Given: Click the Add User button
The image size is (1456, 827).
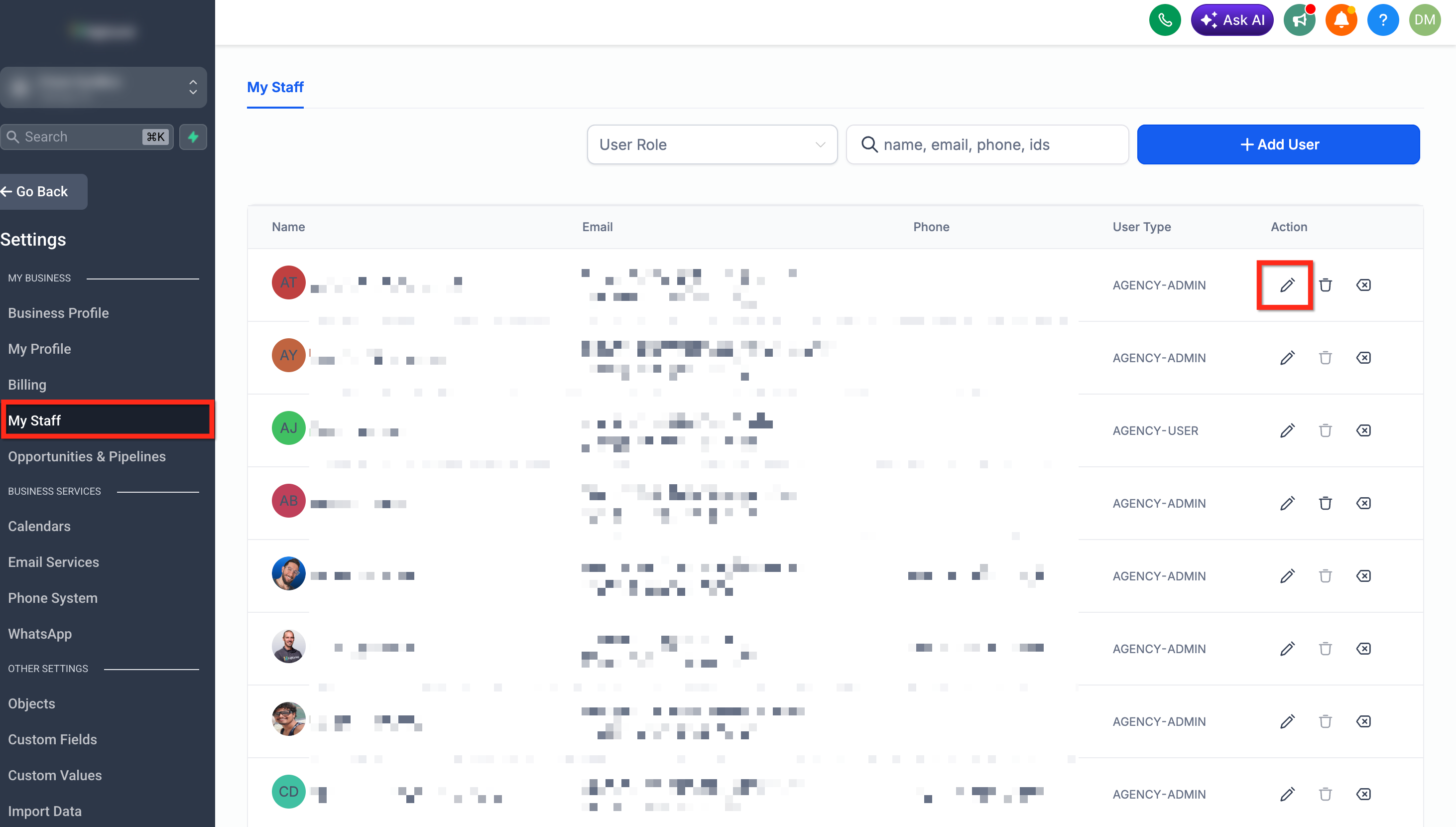Looking at the screenshot, I should 1278,145.
